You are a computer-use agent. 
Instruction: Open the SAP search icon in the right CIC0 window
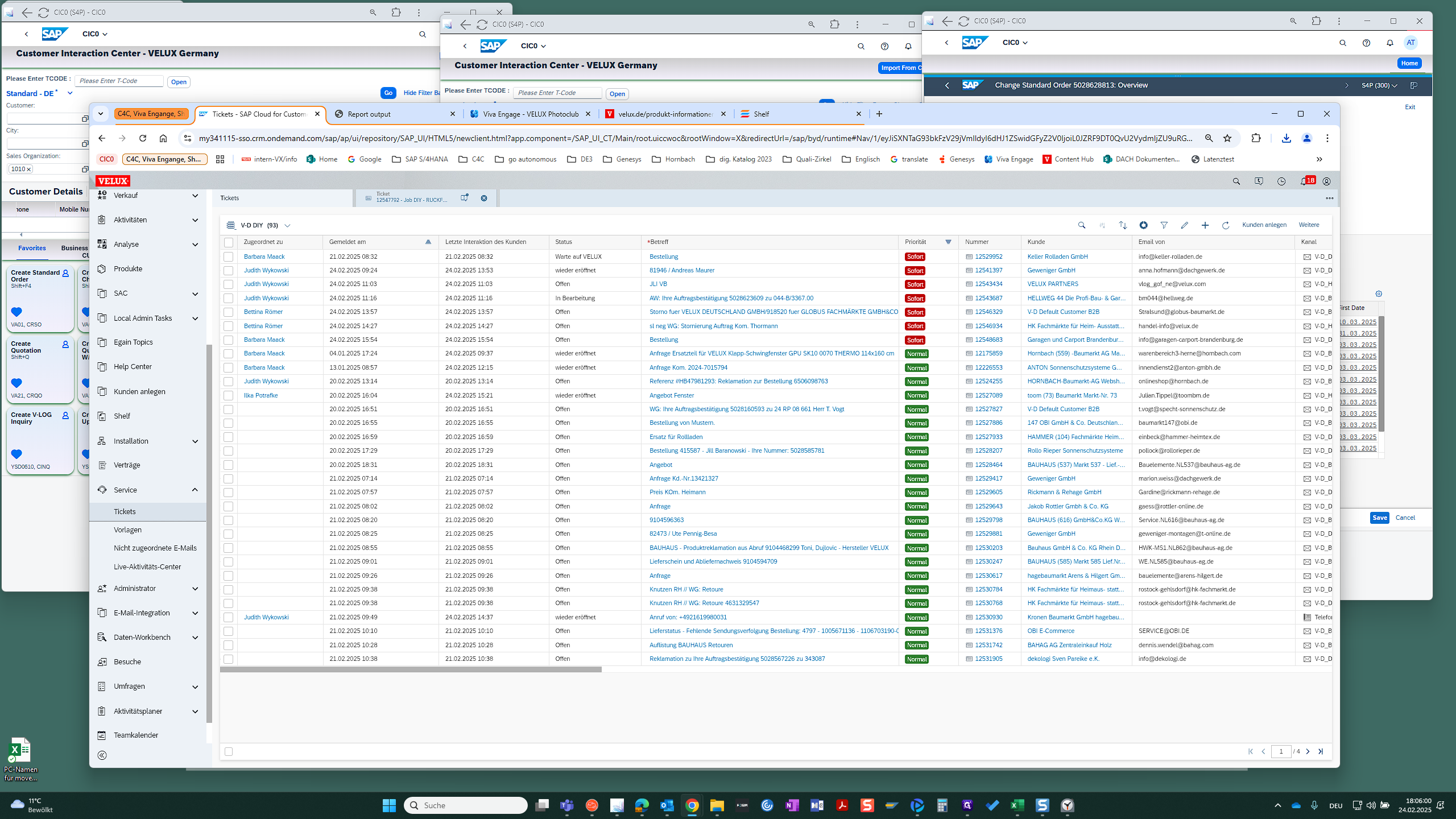[x=1343, y=43]
